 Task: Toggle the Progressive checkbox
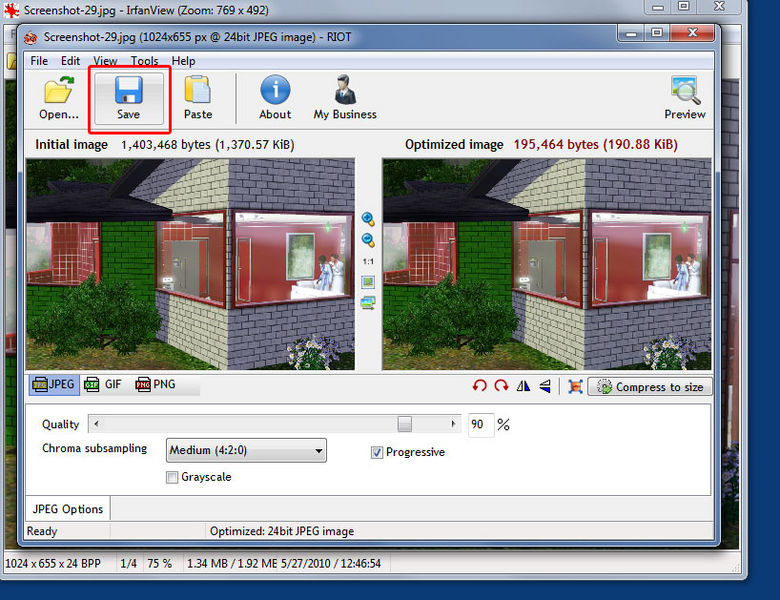pyautogui.click(x=377, y=452)
